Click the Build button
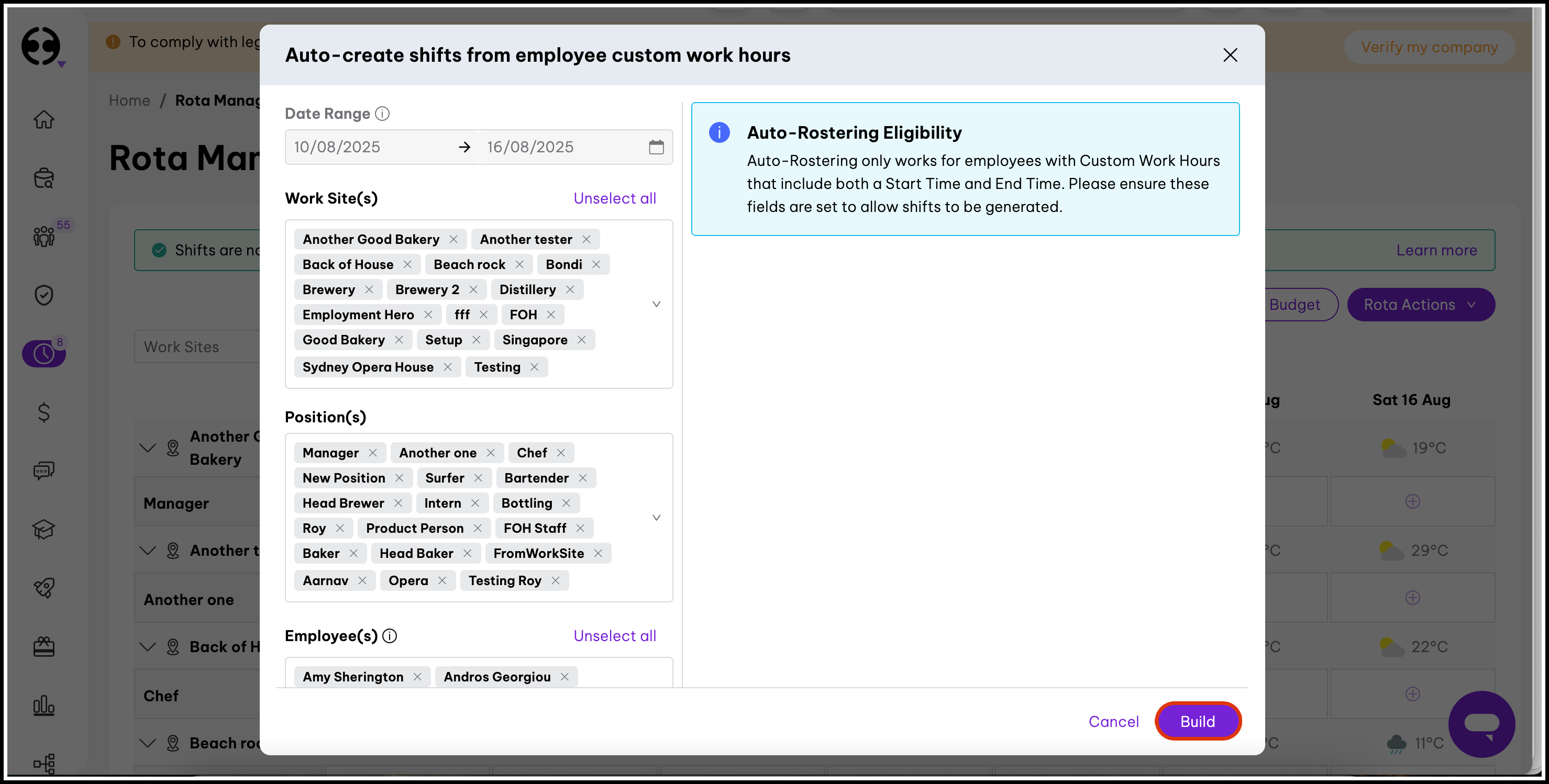The width and height of the screenshot is (1549, 784). click(x=1197, y=721)
